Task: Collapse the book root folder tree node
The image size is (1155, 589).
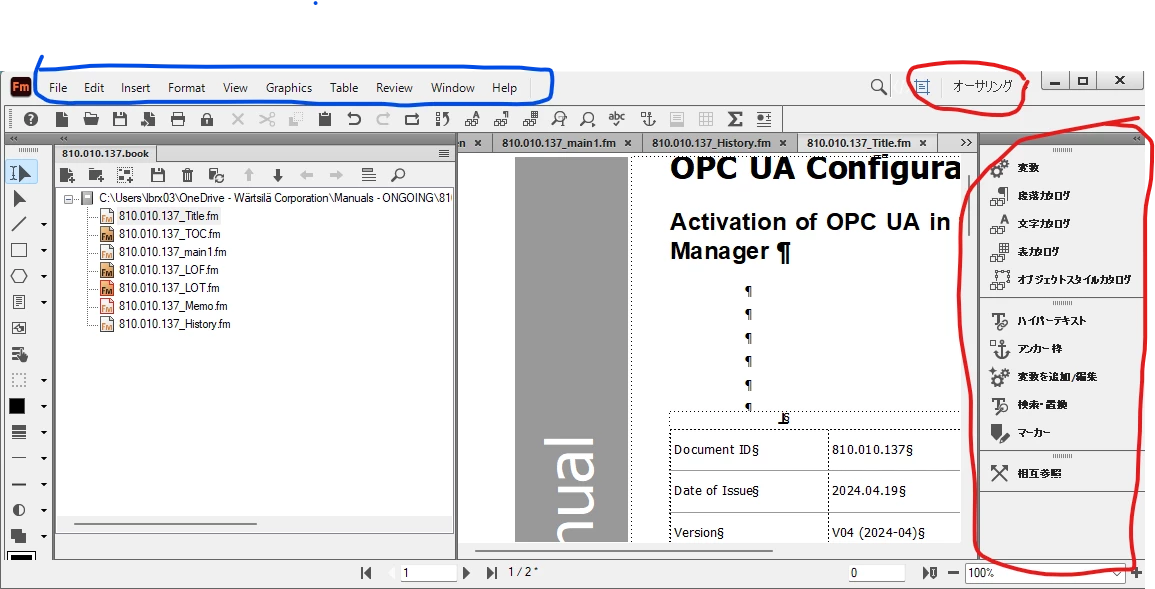Action: (69, 198)
